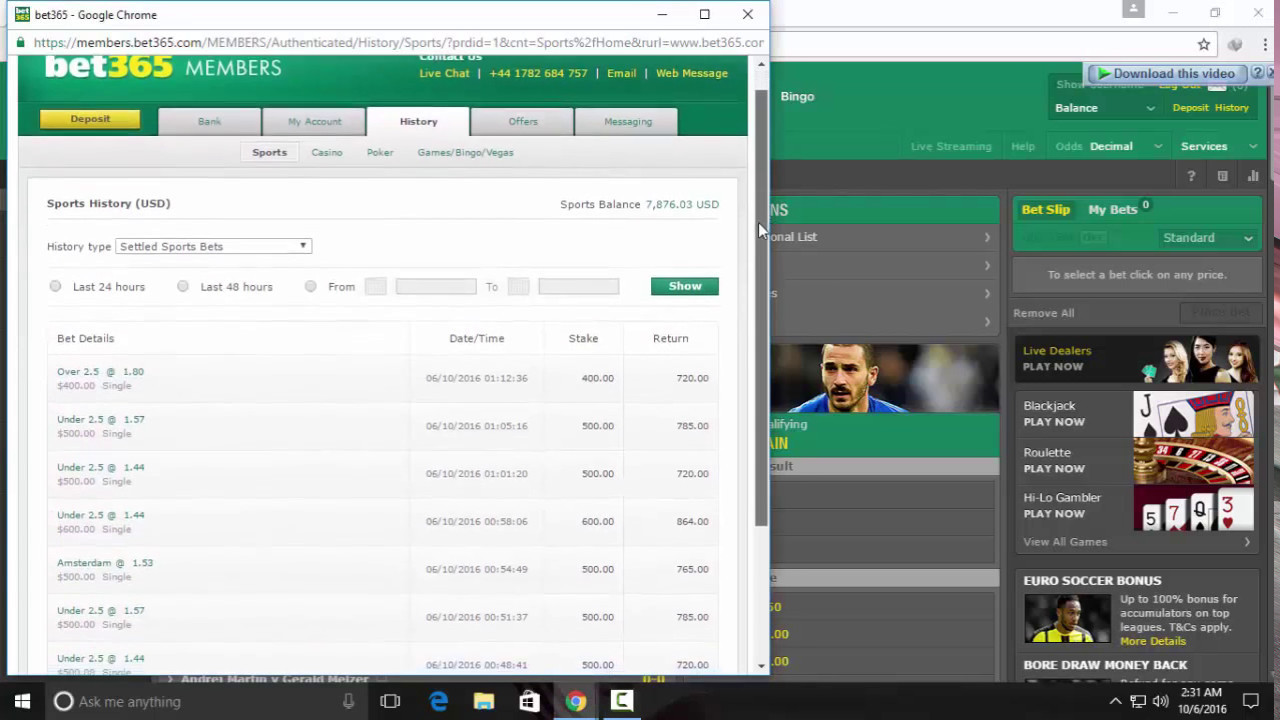
Task: Select the Bet Slip tab
Action: coord(1046,209)
